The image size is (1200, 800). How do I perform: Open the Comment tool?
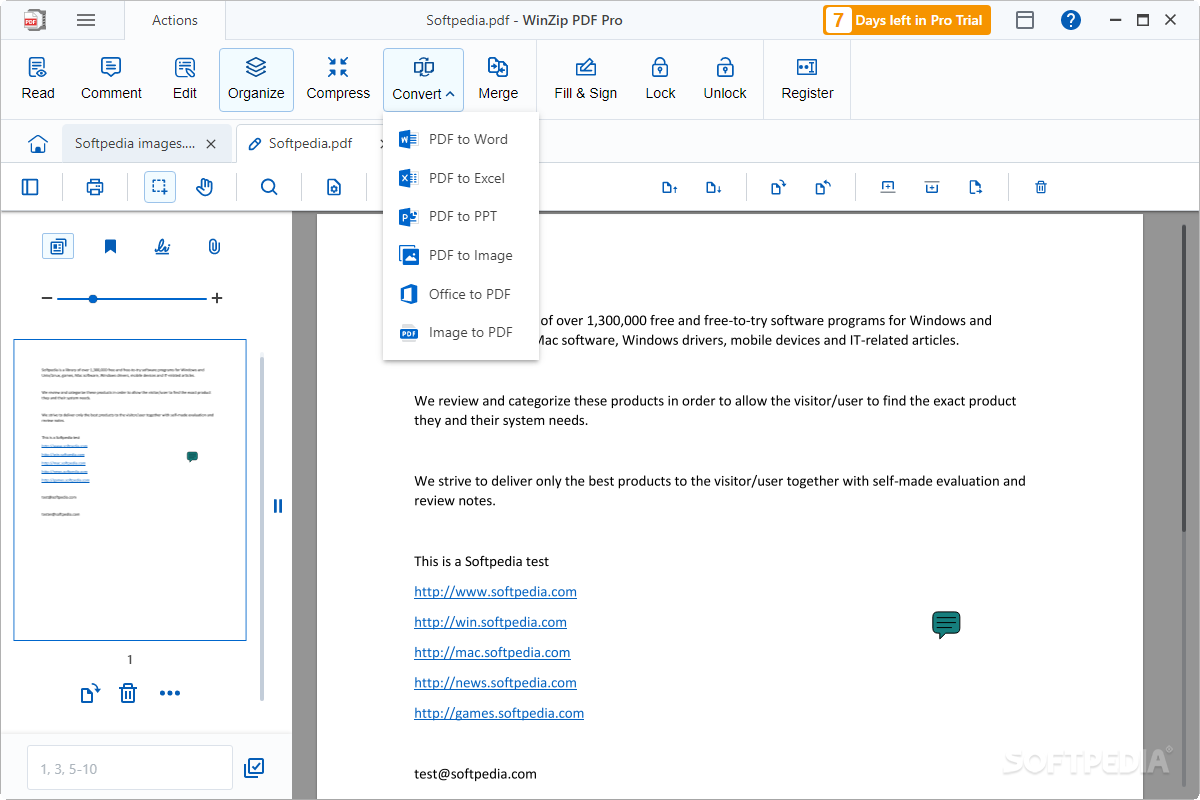pos(111,79)
